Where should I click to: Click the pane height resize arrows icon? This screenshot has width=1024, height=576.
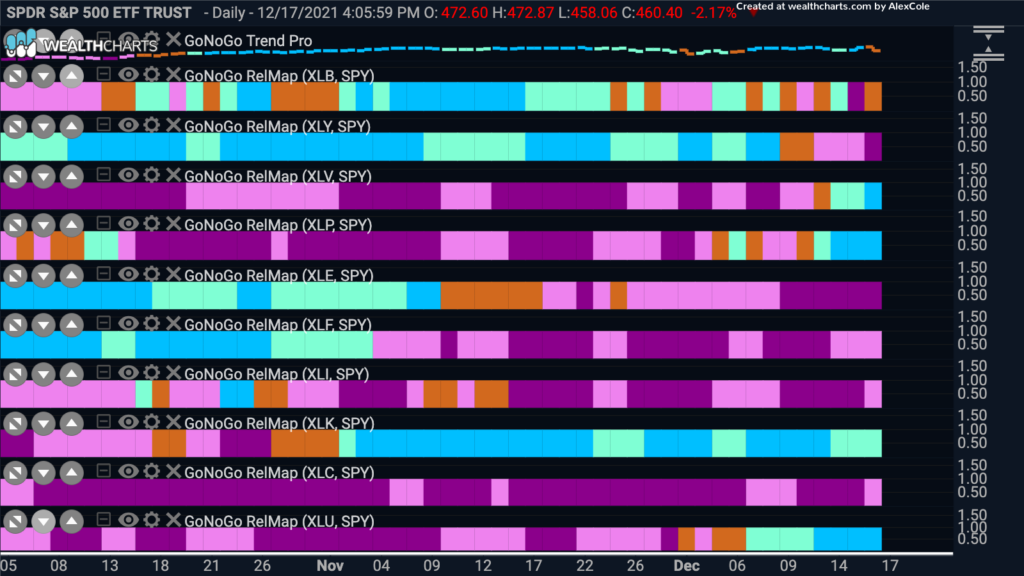[x=988, y=44]
